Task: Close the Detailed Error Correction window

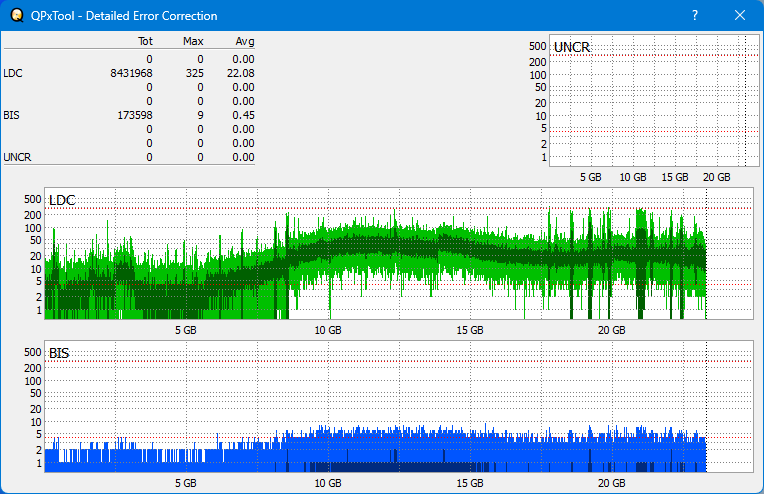Action: click(740, 16)
